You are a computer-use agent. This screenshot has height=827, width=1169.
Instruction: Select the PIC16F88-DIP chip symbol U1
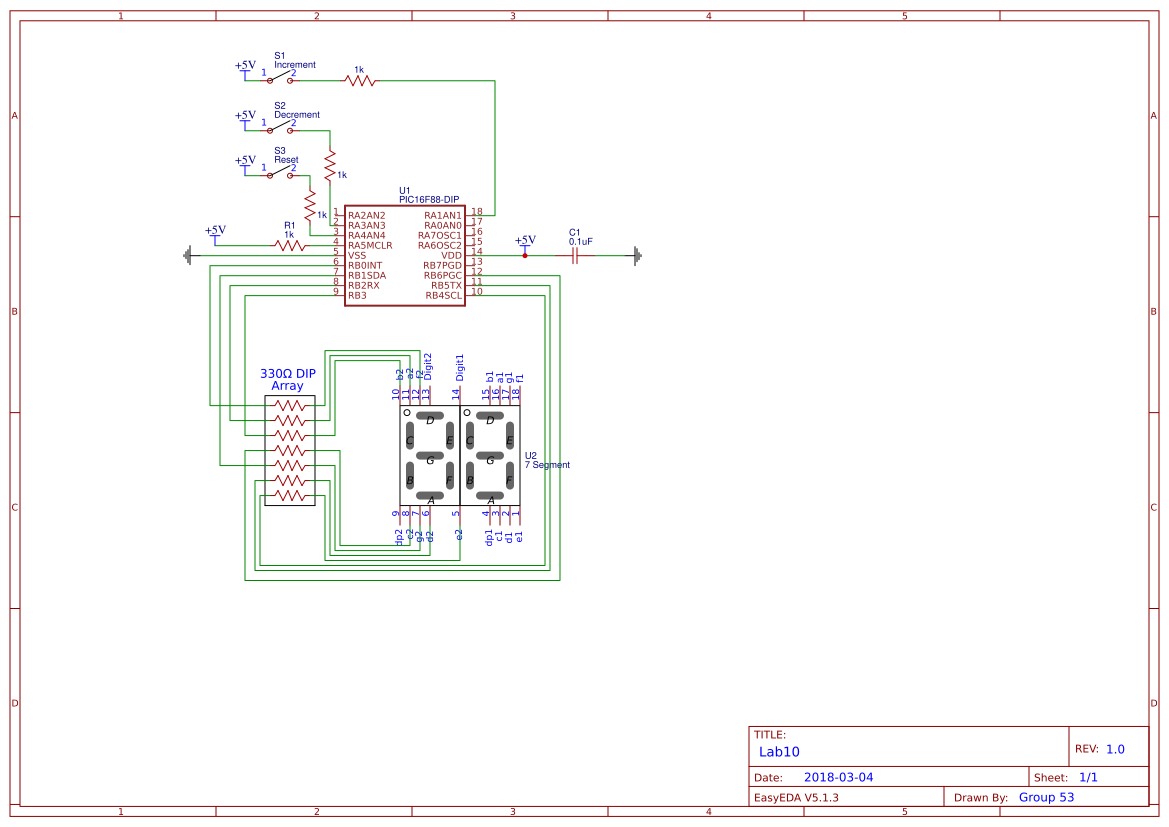pyautogui.click(x=404, y=255)
